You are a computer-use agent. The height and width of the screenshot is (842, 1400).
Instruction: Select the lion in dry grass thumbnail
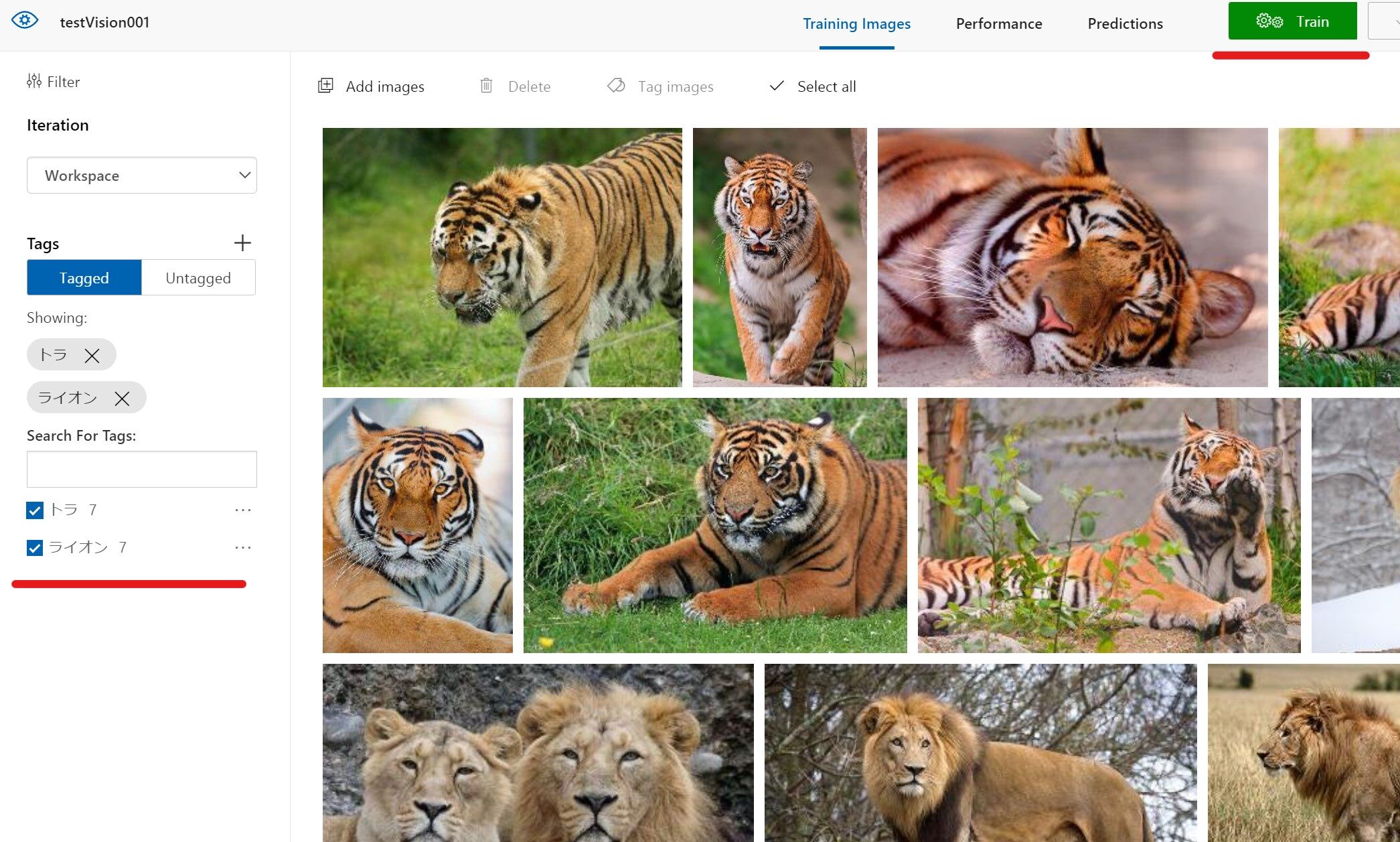(1304, 753)
